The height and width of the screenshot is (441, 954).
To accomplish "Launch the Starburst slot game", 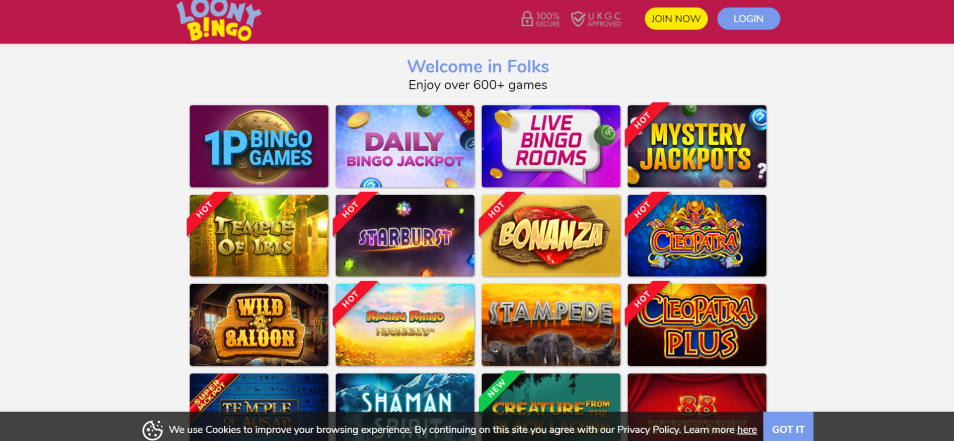I will pos(405,235).
